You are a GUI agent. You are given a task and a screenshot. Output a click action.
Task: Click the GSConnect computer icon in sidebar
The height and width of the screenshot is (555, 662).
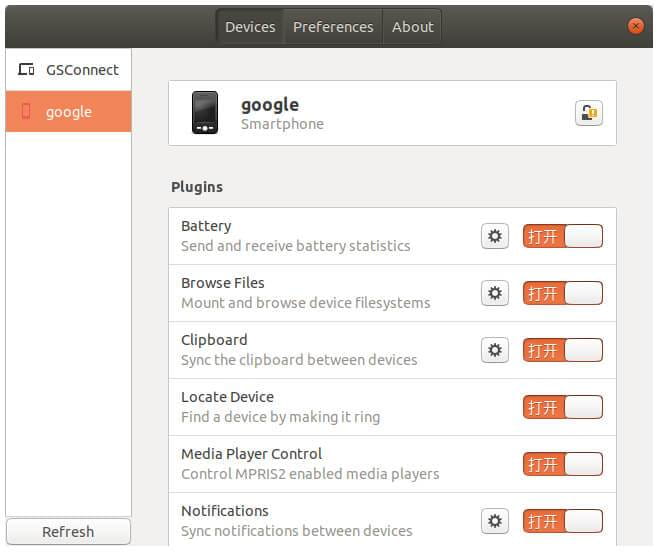pyautogui.click(x=26, y=70)
